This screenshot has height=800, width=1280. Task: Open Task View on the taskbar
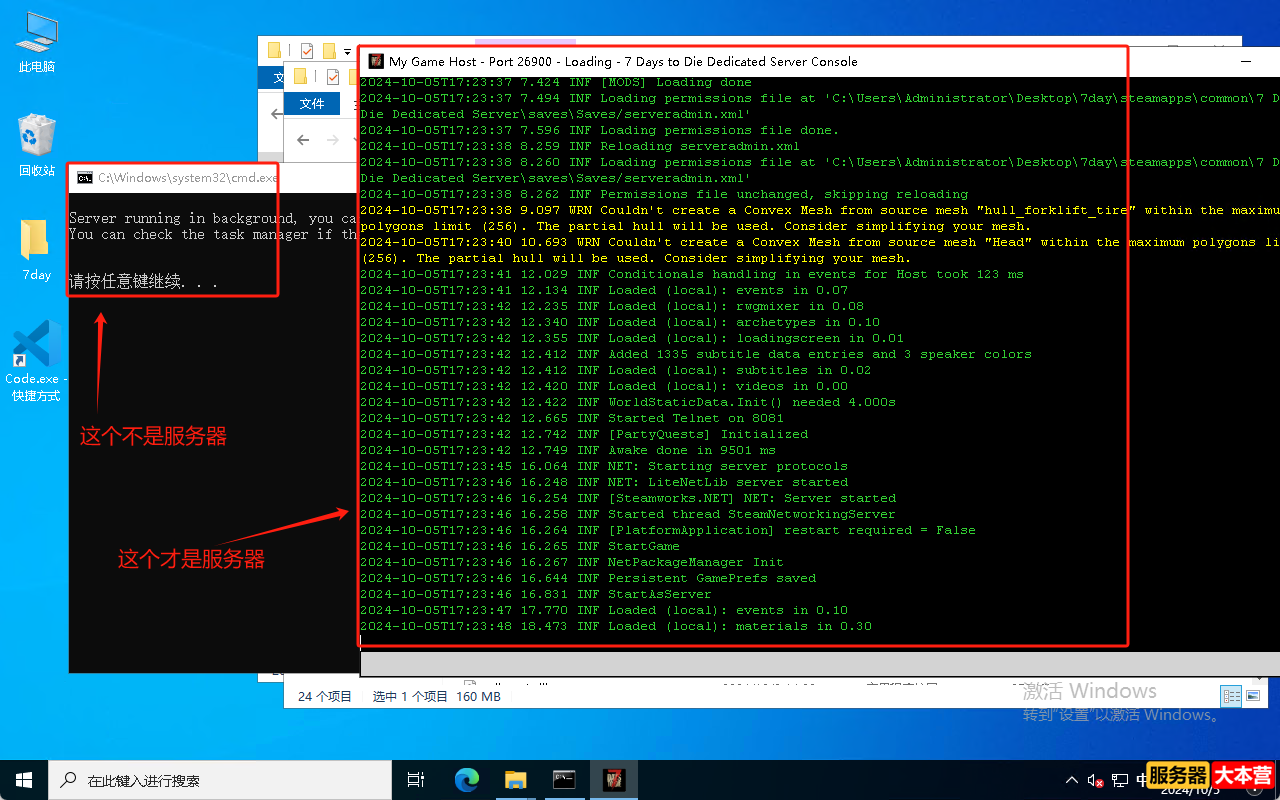click(416, 780)
